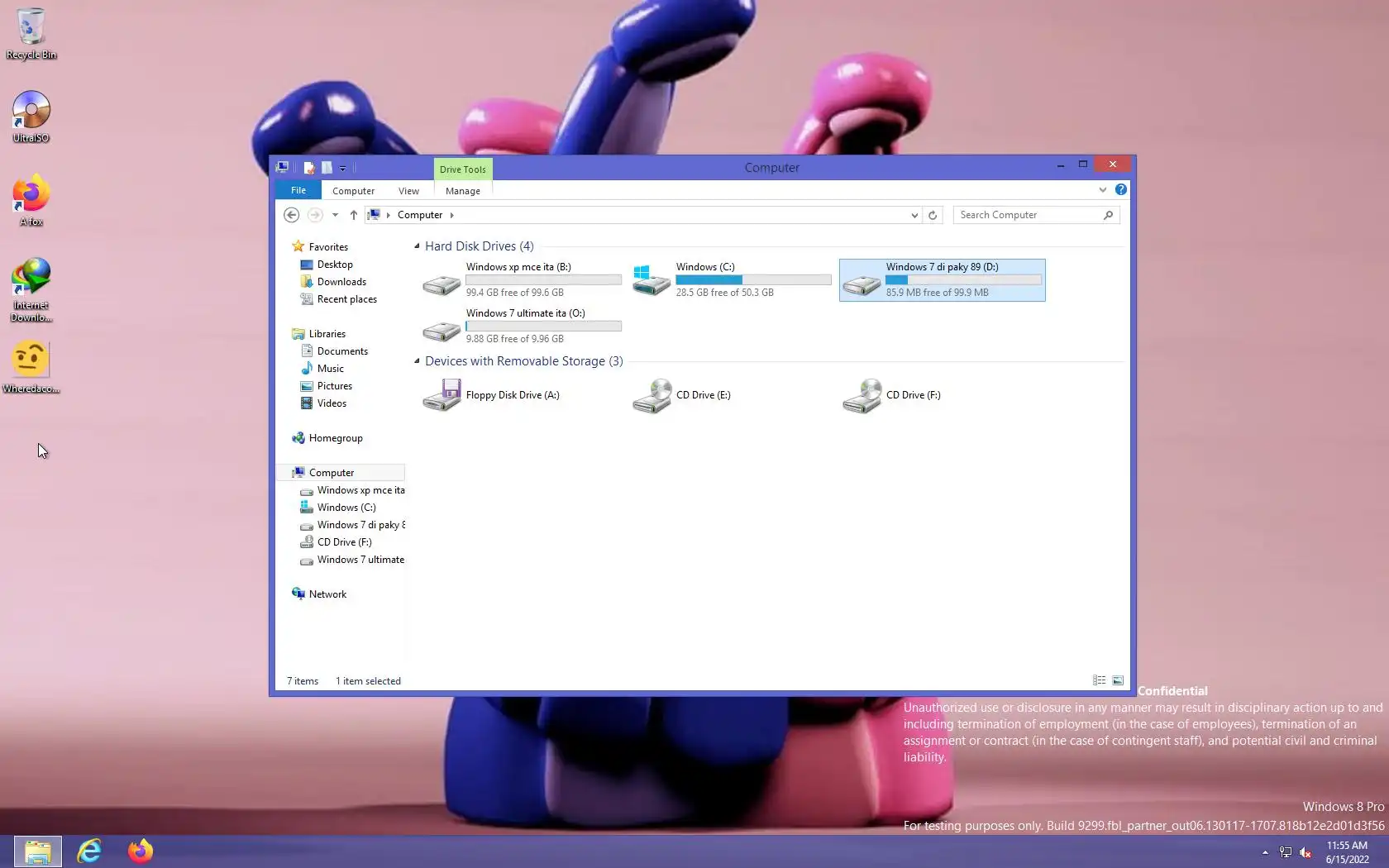Open Downloads in Favorites
1389x868 pixels.
341,282
